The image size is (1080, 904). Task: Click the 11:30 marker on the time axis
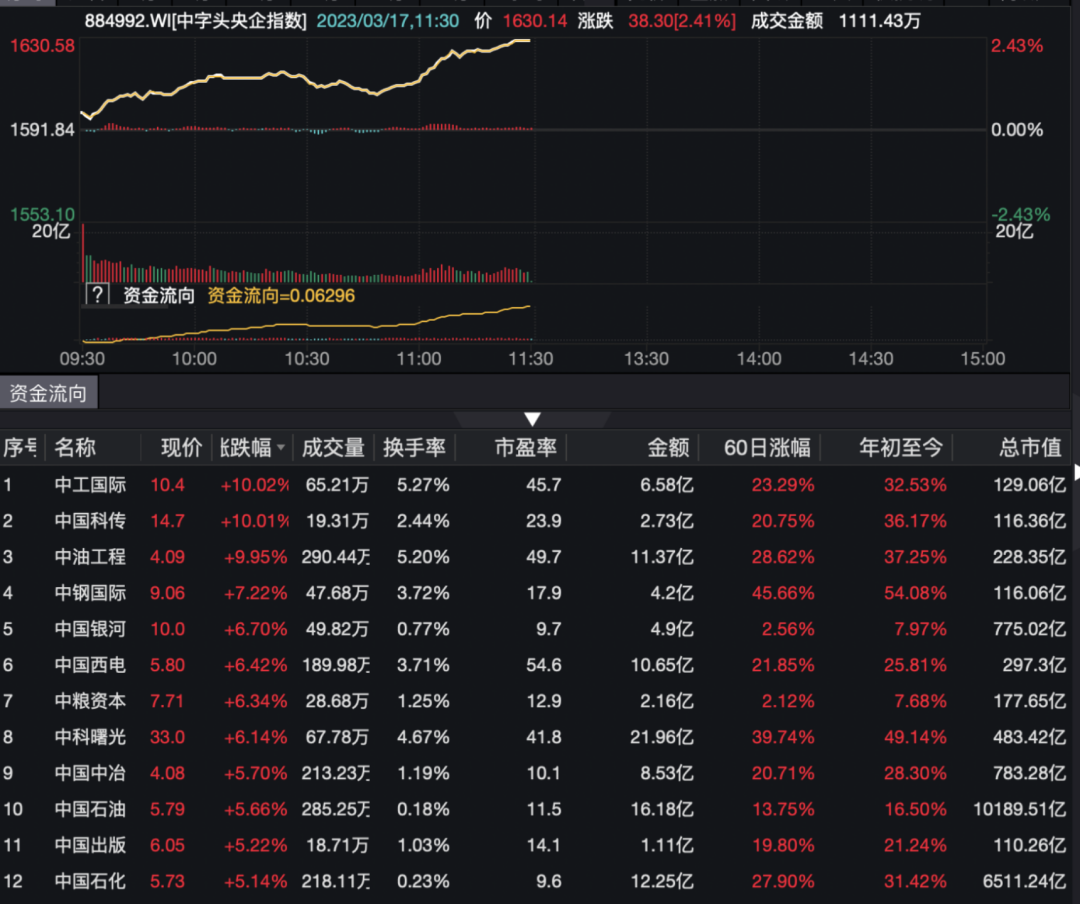click(x=530, y=358)
